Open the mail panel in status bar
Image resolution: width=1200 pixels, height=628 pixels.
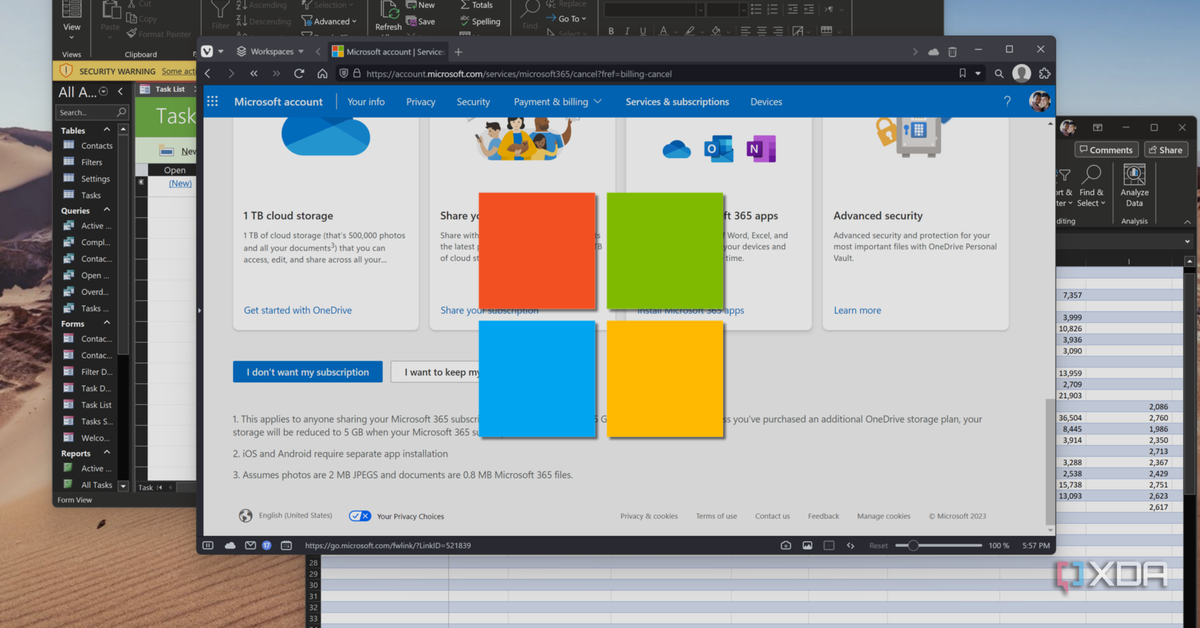point(248,546)
